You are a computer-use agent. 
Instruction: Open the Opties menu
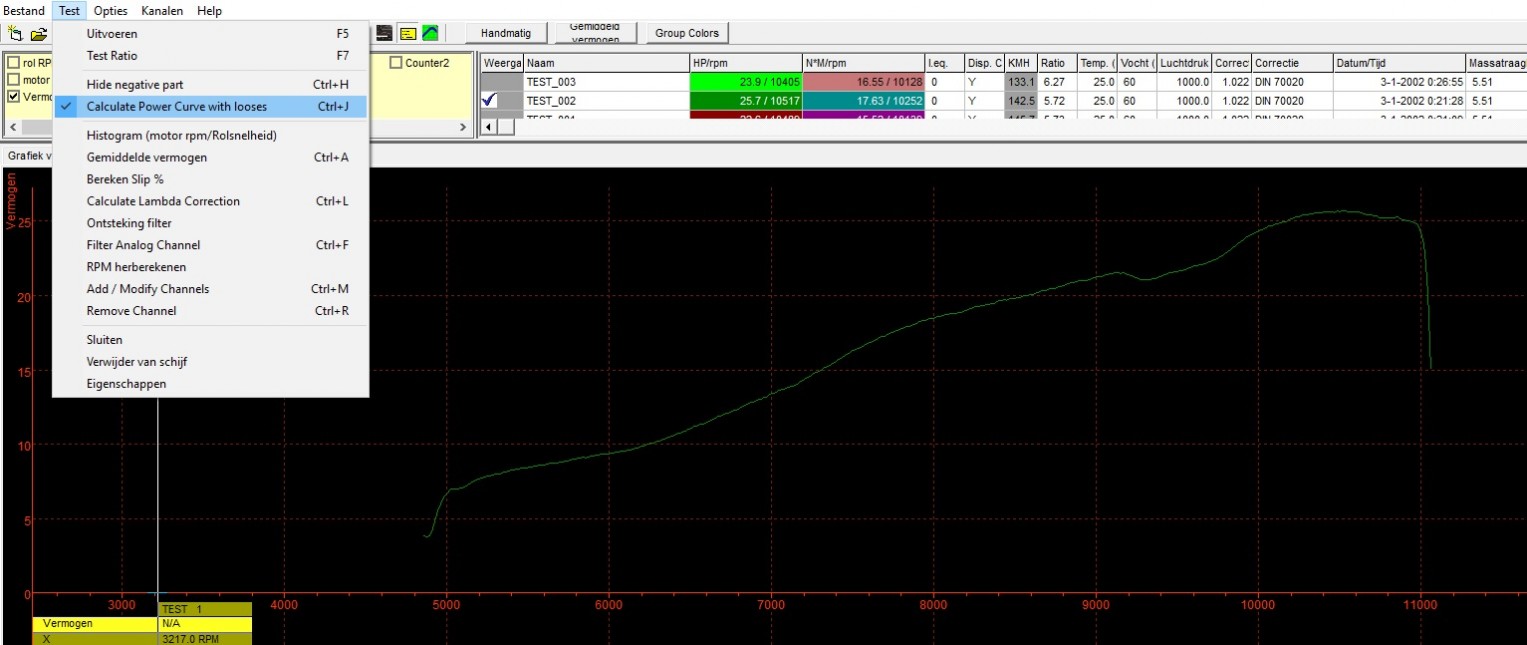110,11
